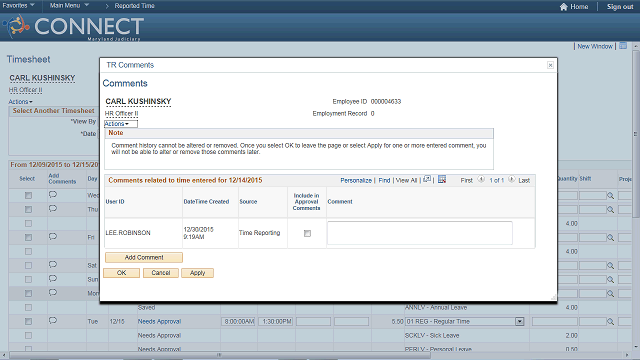Click the horizontal scrollbar at bottom
Screen dimensions: 640x360
219,355
